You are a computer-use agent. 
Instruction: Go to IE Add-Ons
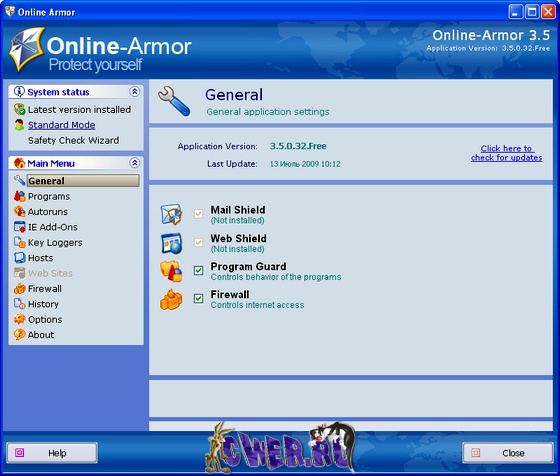52,227
